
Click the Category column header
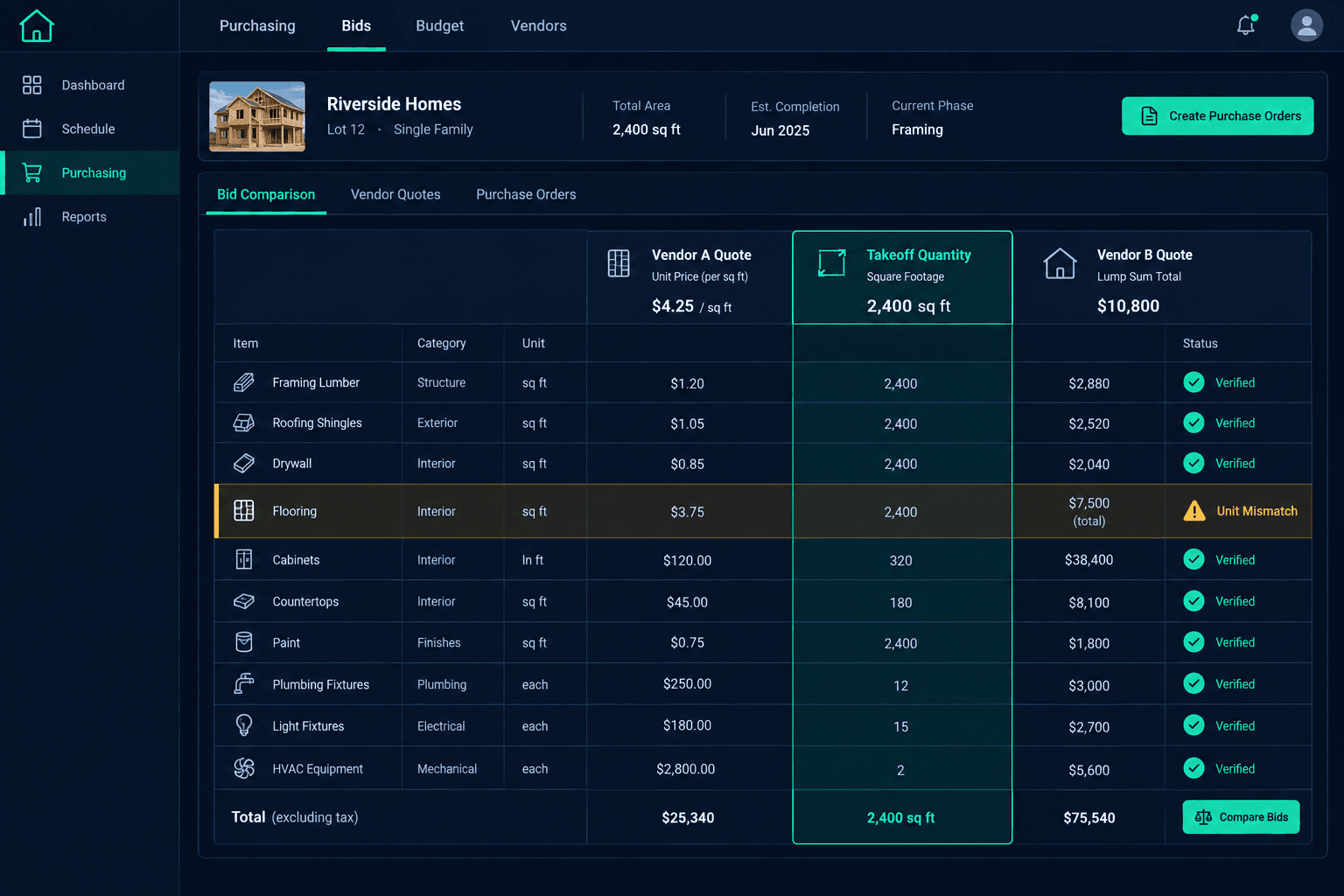coord(441,343)
